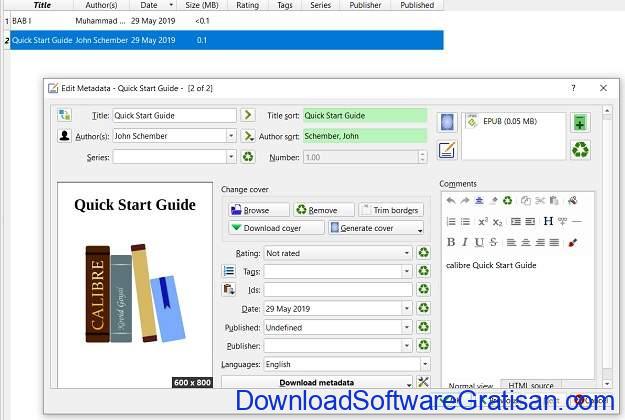Image resolution: width=625 pixels, height=420 pixels.
Task: Open the Languages dropdown
Action: pyautogui.click(x=425, y=364)
